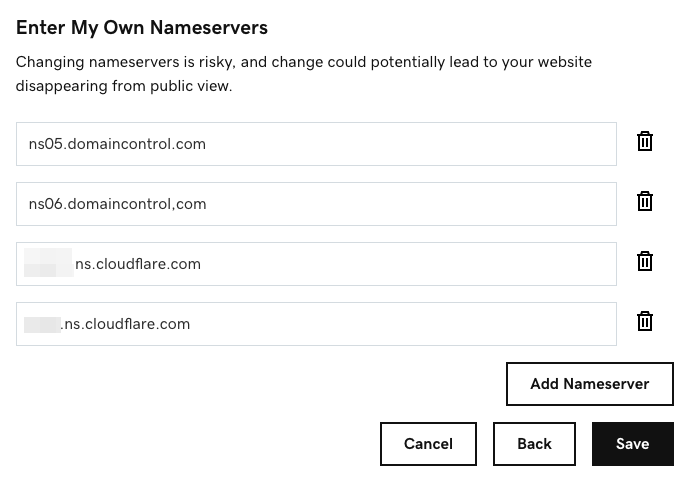Click '.ns.cloudflare.com' text in the last field

(125, 324)
